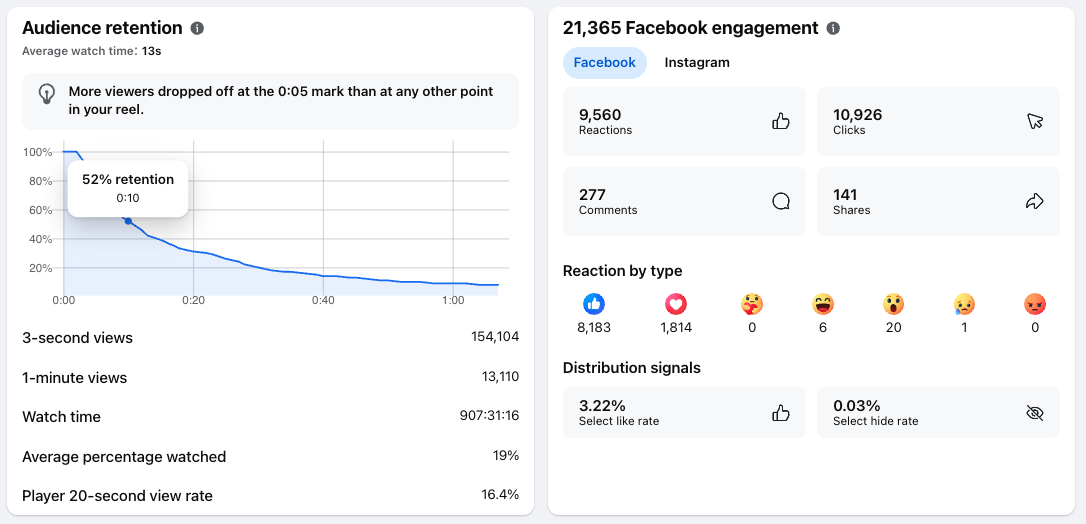Open the 9,560 Reactions card
This screenshot has width=1086, height=524.
point(684,121)
